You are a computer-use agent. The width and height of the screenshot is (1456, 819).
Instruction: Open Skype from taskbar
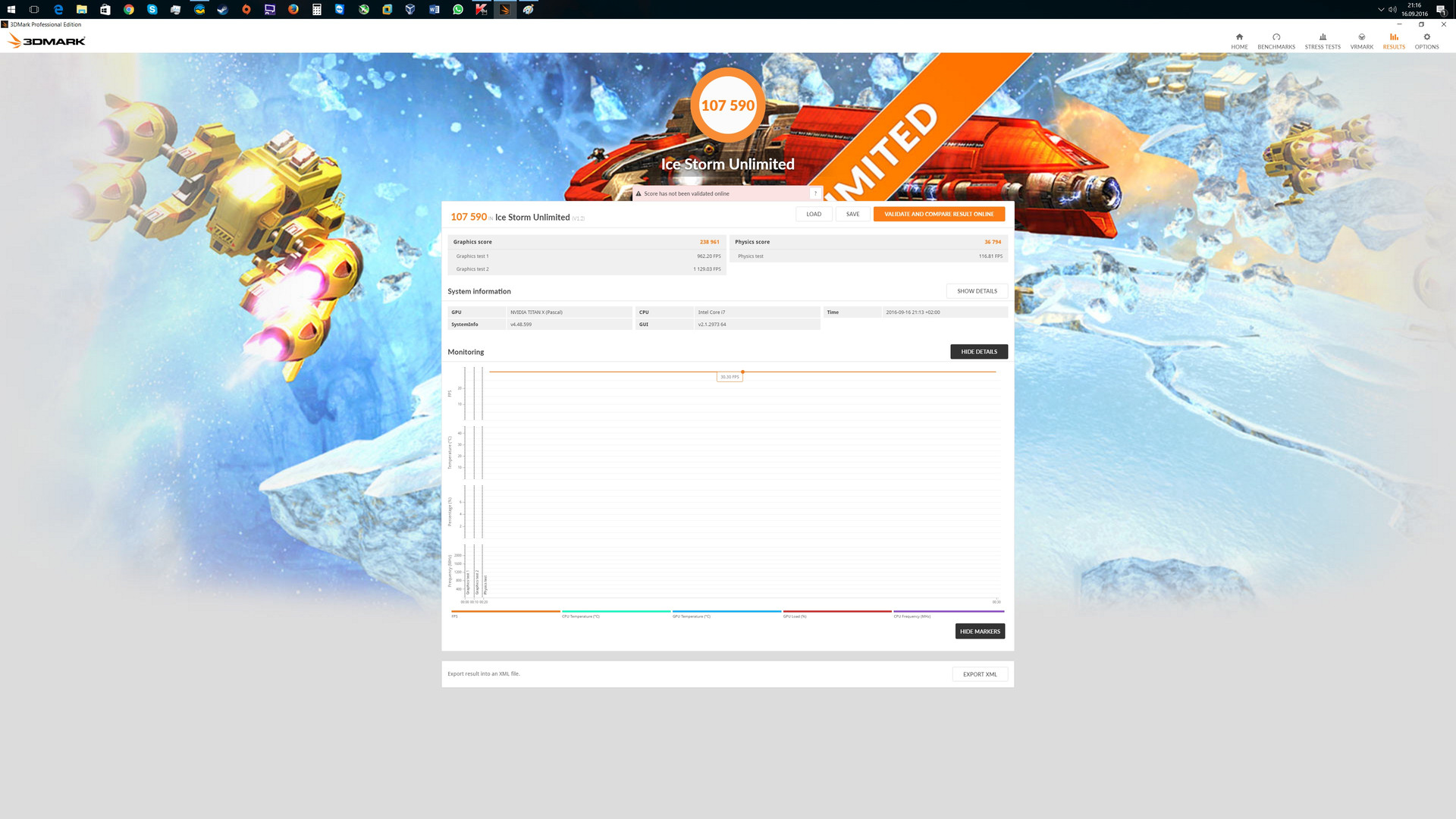point(152,9)
